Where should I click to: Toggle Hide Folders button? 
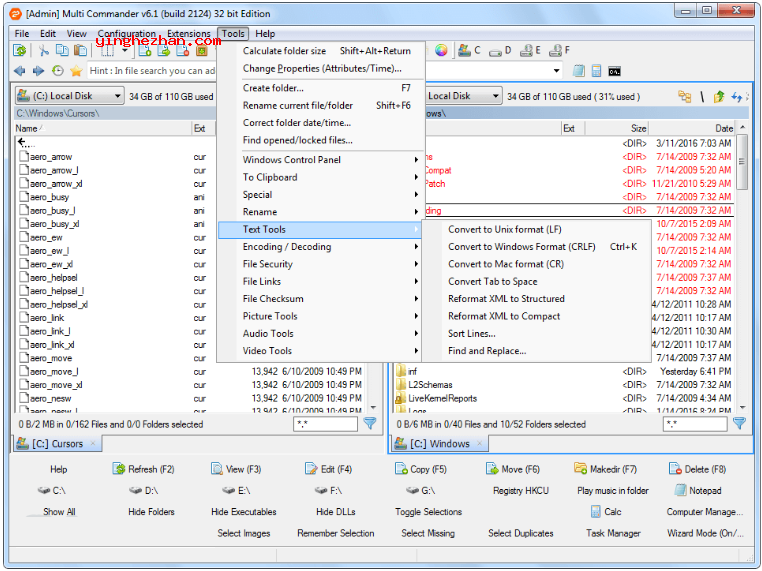151,512
